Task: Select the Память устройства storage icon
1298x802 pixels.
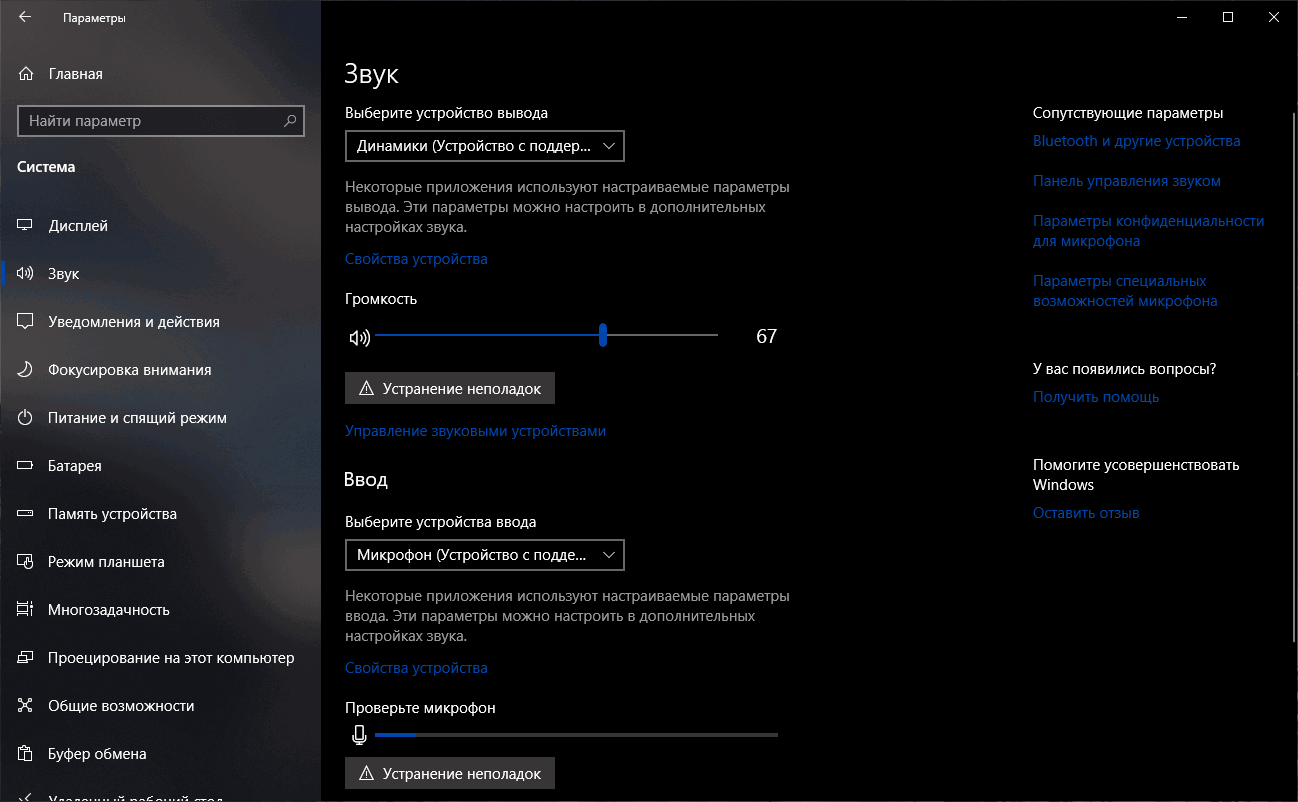Action: click(x=24, y=513)
